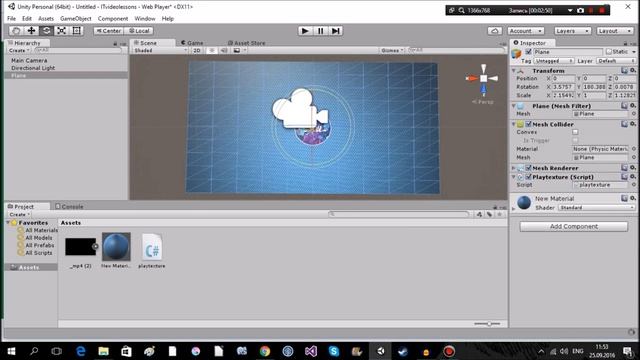Select the Rect transform tool
Screen dimensions: 640x360
76,31
